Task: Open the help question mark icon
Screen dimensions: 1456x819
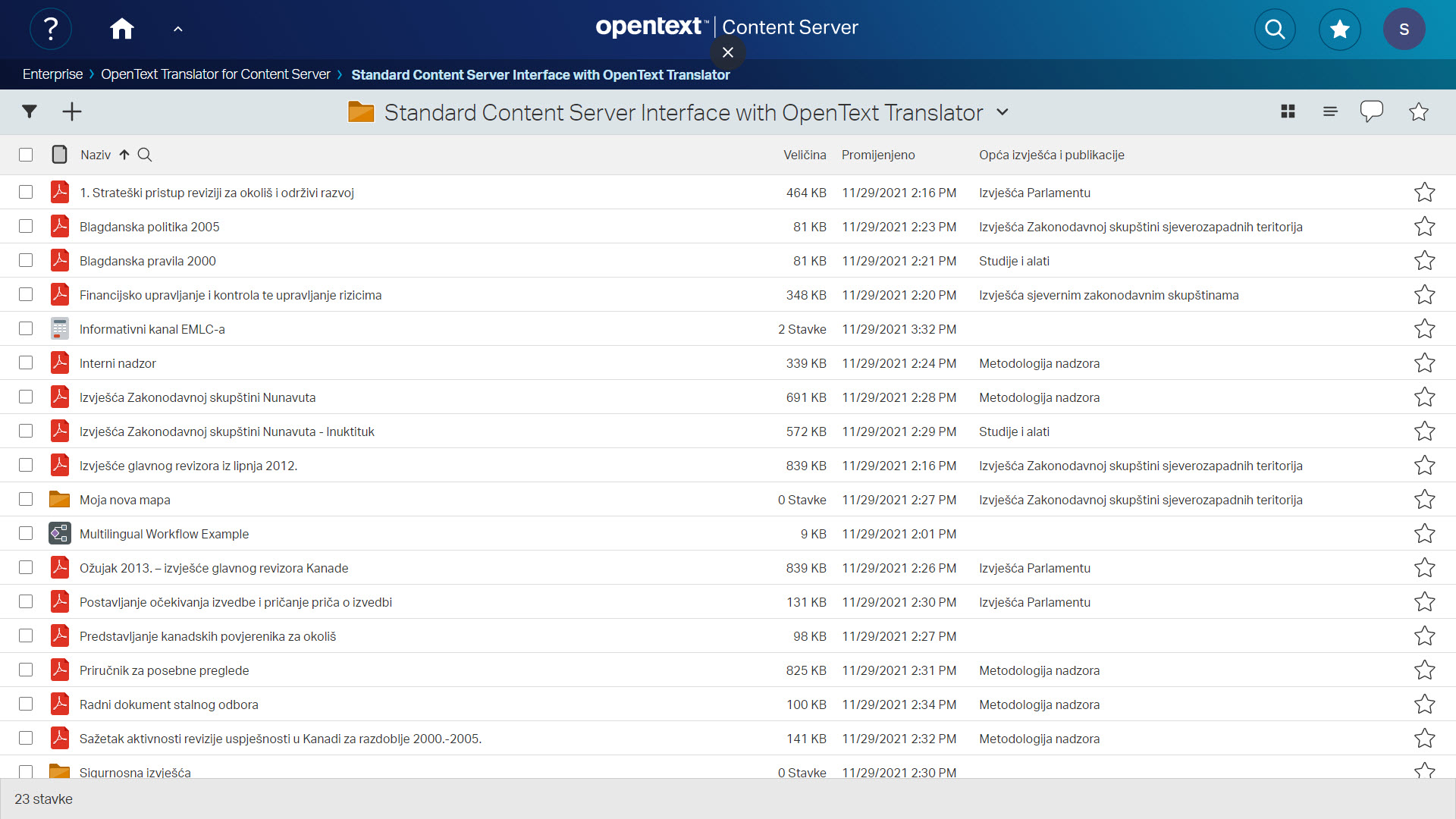Action: (x=51, y=29)
